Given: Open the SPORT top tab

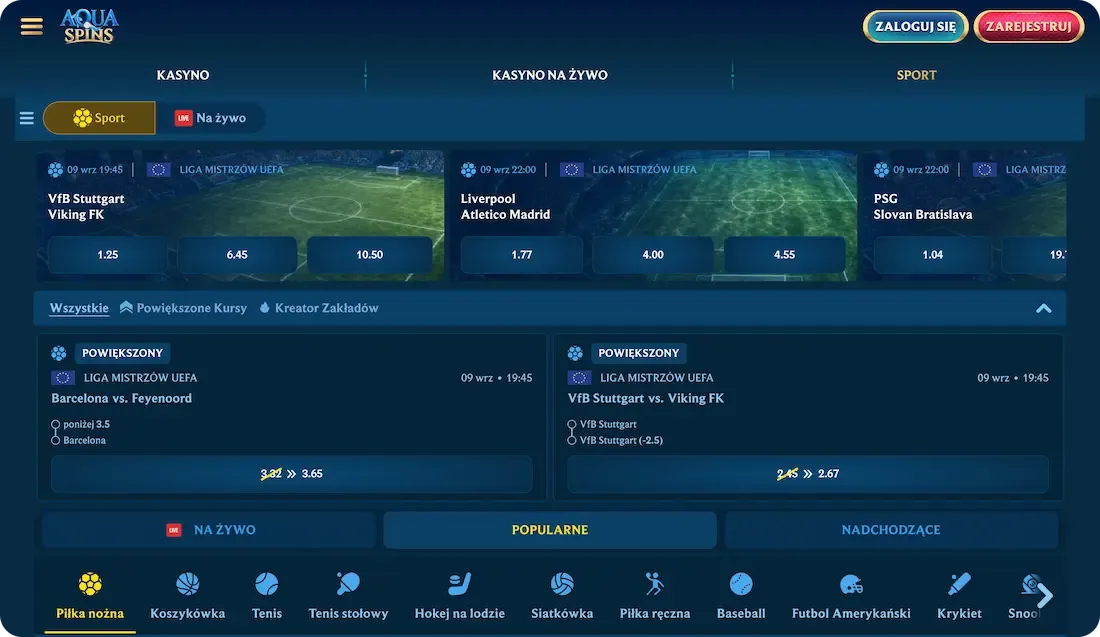Looking at the screenshot, I should click(x=916, y=75).
